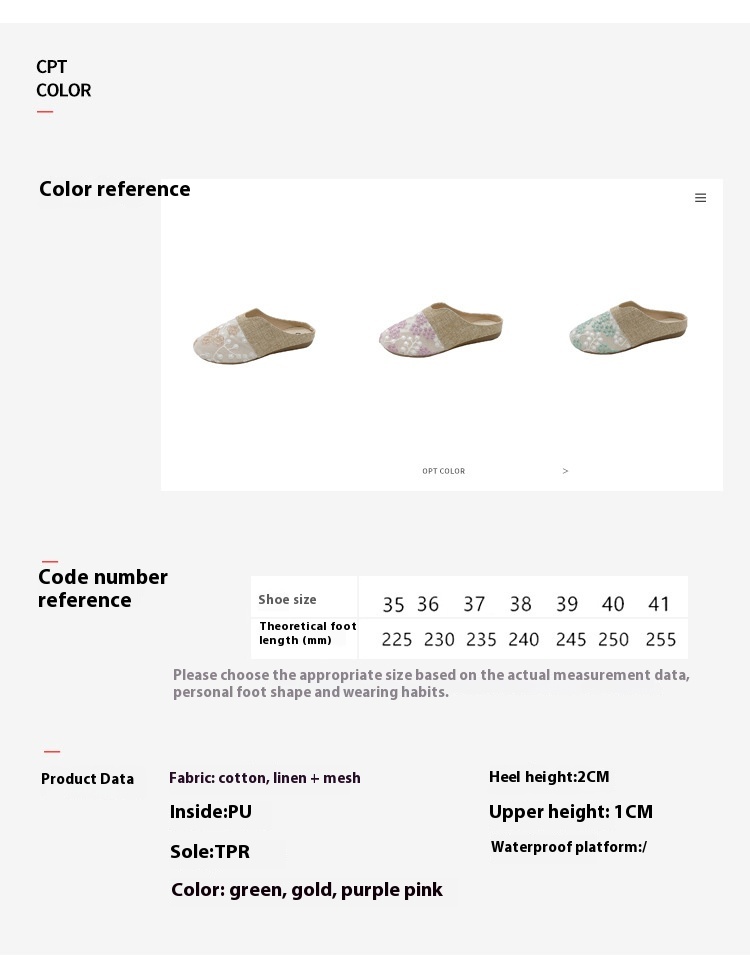This screenshot has height=966, width=750.
Task: Click the 255 foot length value
Action: pyautogui.click(x=661, y=639)
